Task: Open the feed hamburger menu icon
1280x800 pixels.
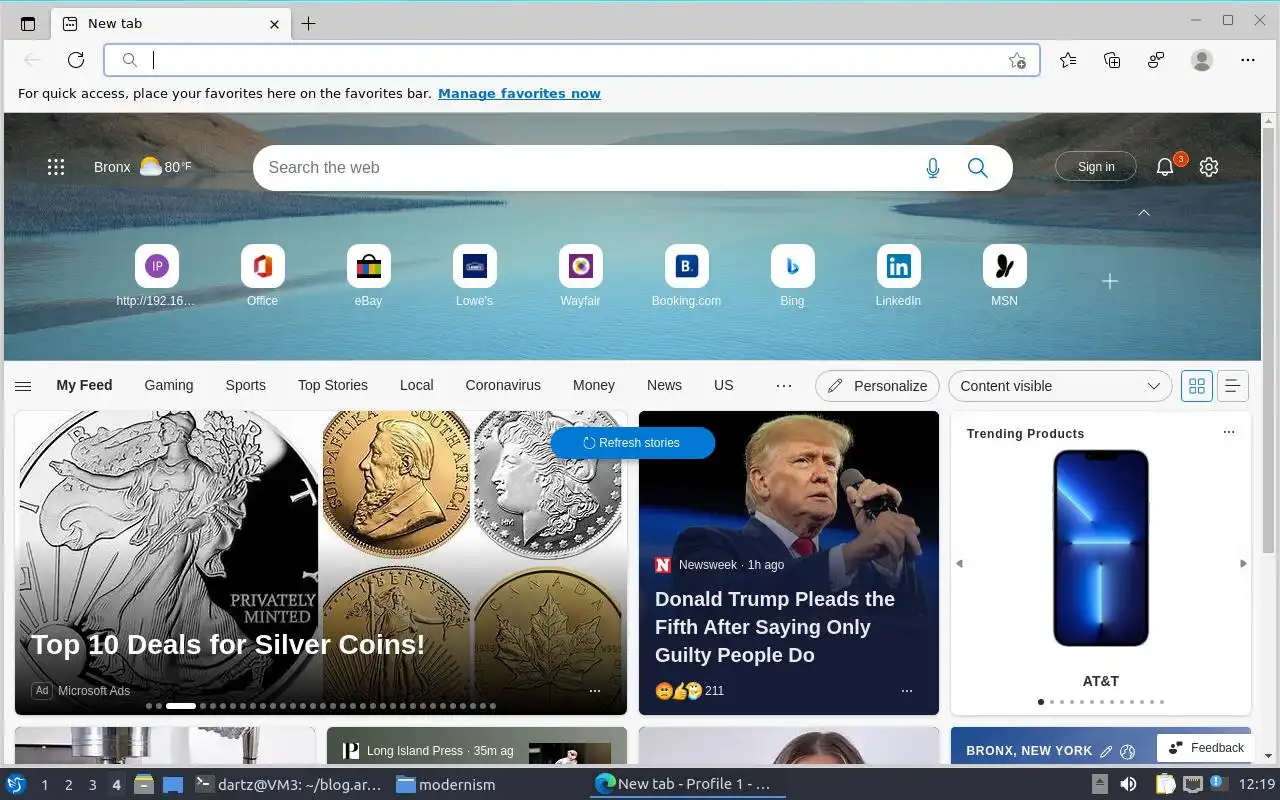Action: 23,386
